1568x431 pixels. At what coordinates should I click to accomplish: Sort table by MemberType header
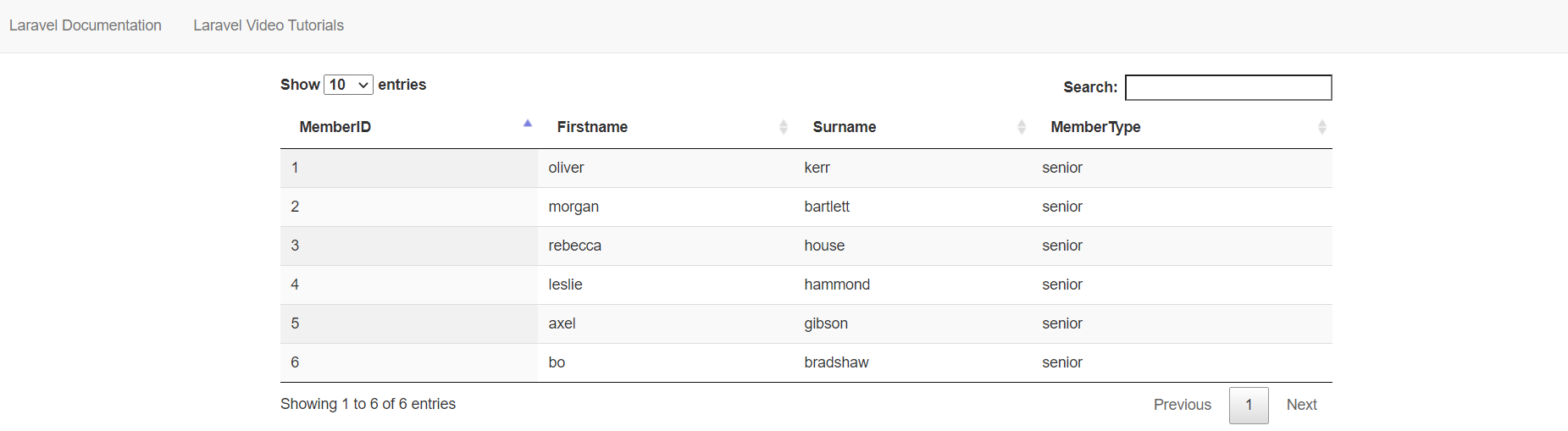tap(1095, 127)
